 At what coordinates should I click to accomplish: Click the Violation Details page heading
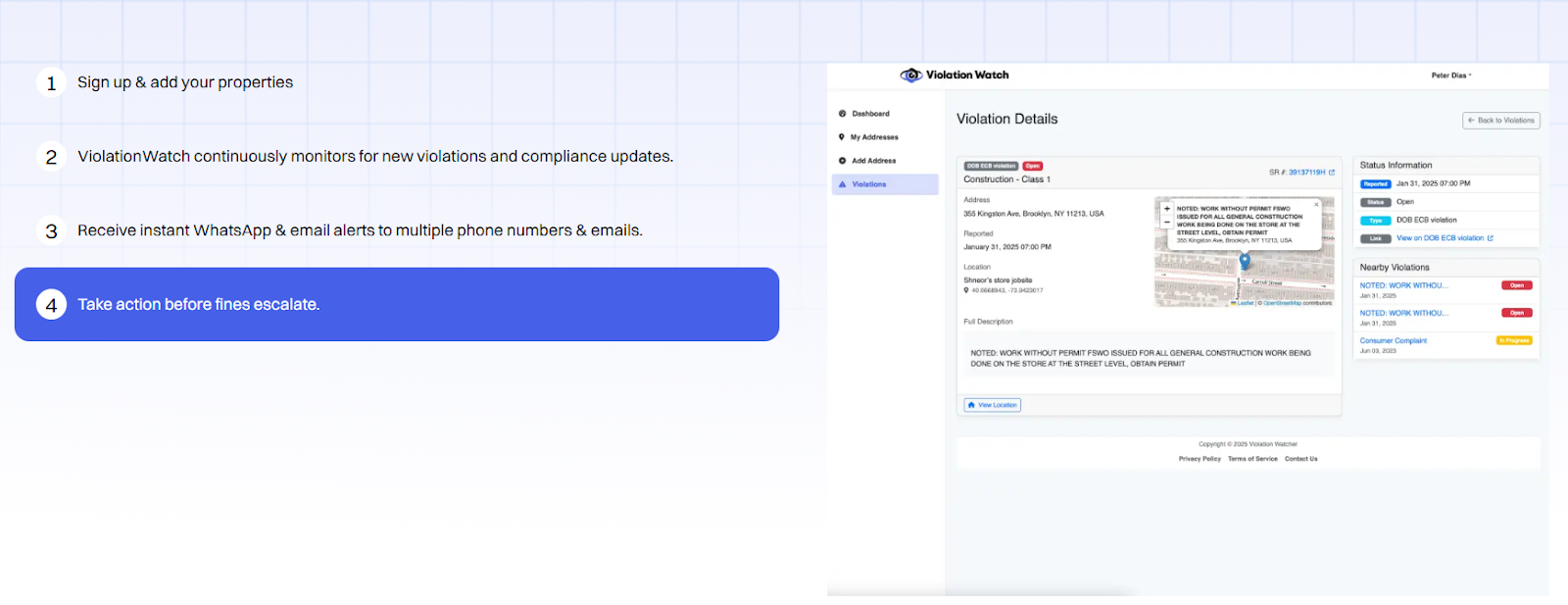tap(1007, 120)
